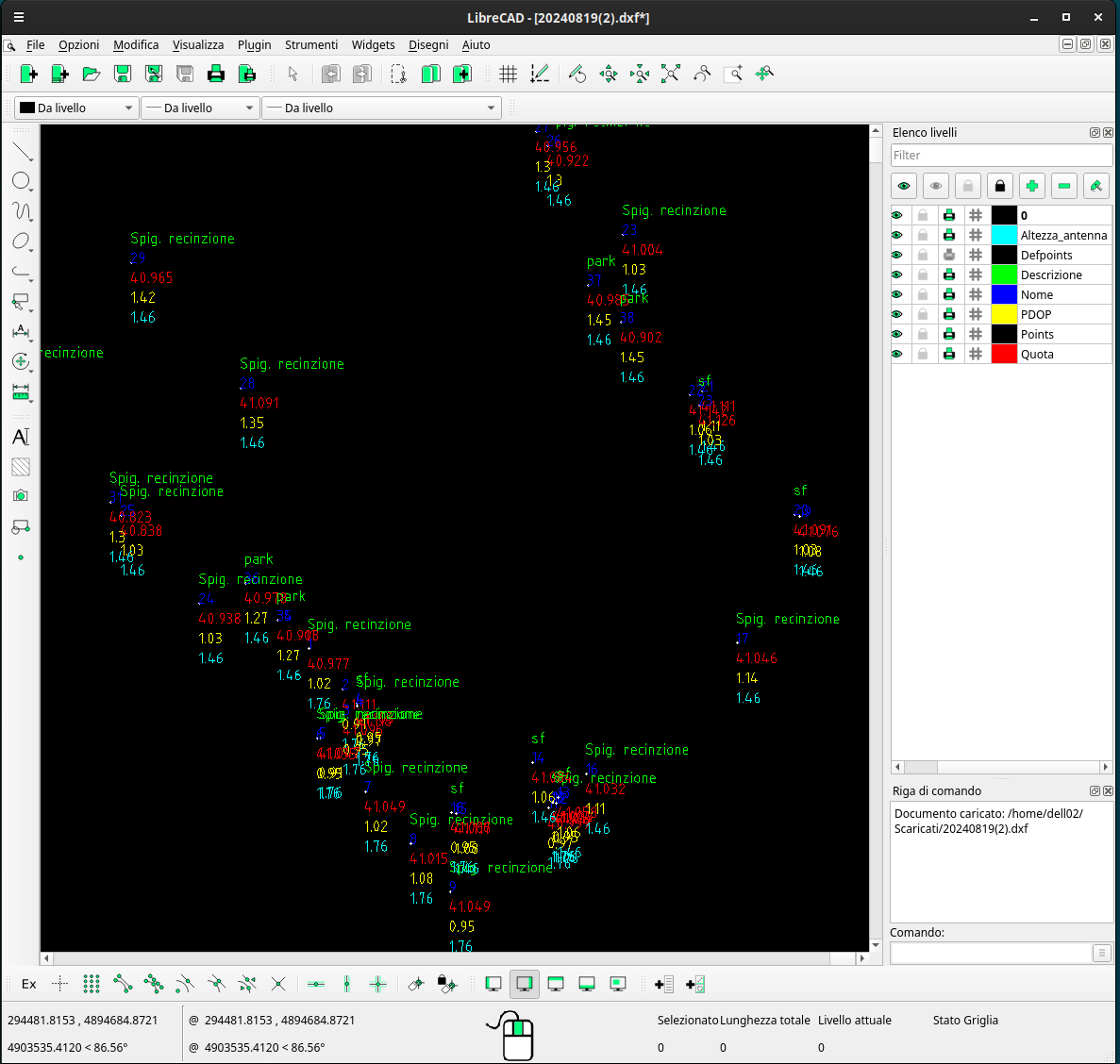Screen dimensions: 1120x1064
Task: Click the cyan Altezza_antenna color swatch
Action: coord(1004,235)
